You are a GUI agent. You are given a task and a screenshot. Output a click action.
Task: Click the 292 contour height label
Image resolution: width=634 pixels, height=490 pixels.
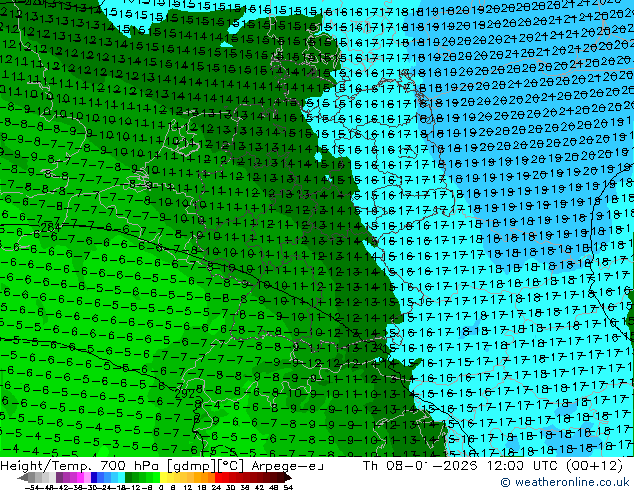coord(185,393)
